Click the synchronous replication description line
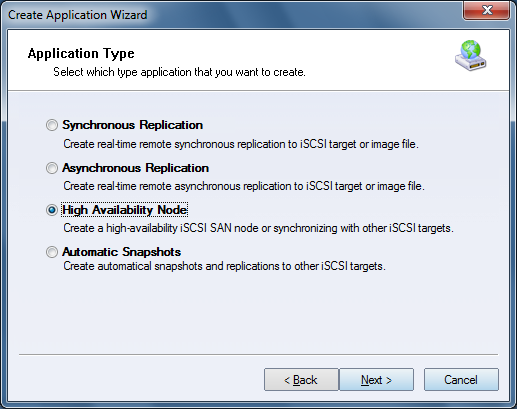This screenshot has height=409, width=517. pos(241,144)
